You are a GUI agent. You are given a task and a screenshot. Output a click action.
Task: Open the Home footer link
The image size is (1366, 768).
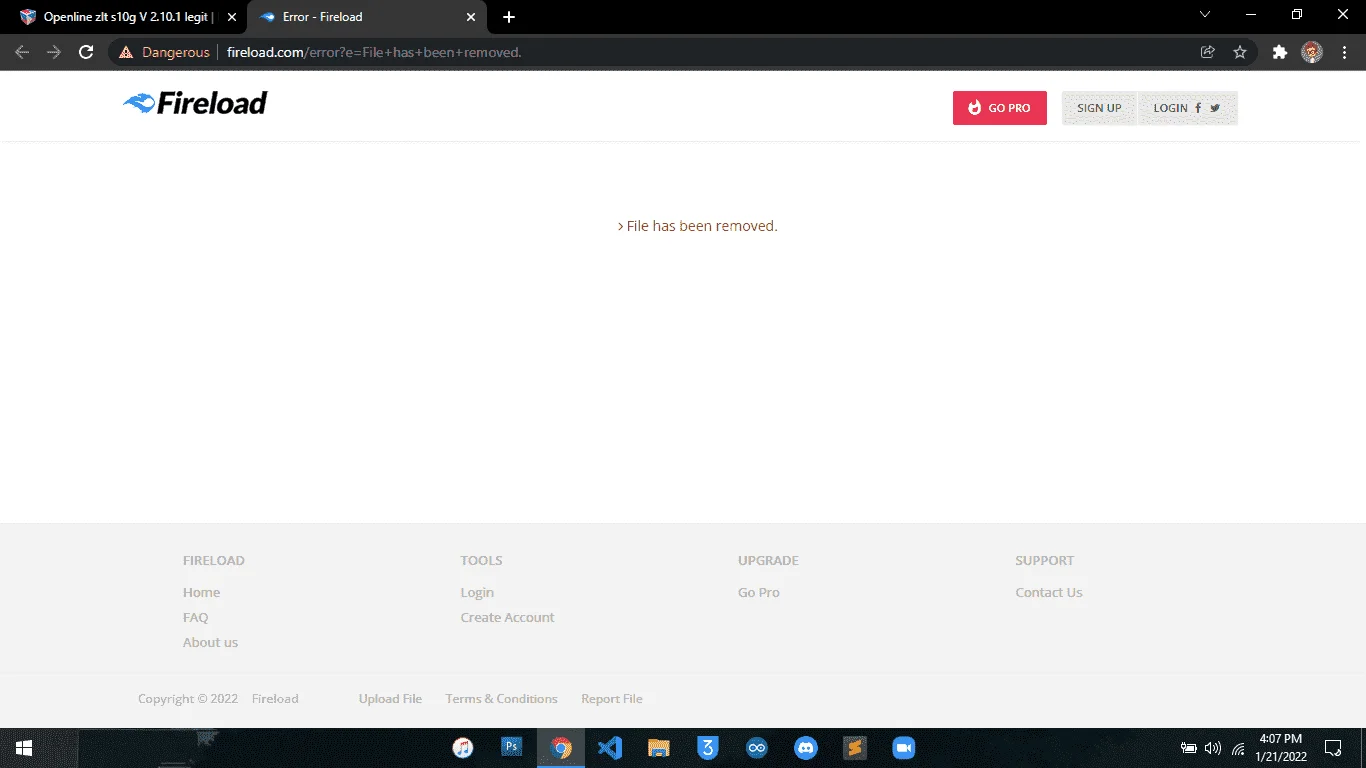(x=201, y=592)
